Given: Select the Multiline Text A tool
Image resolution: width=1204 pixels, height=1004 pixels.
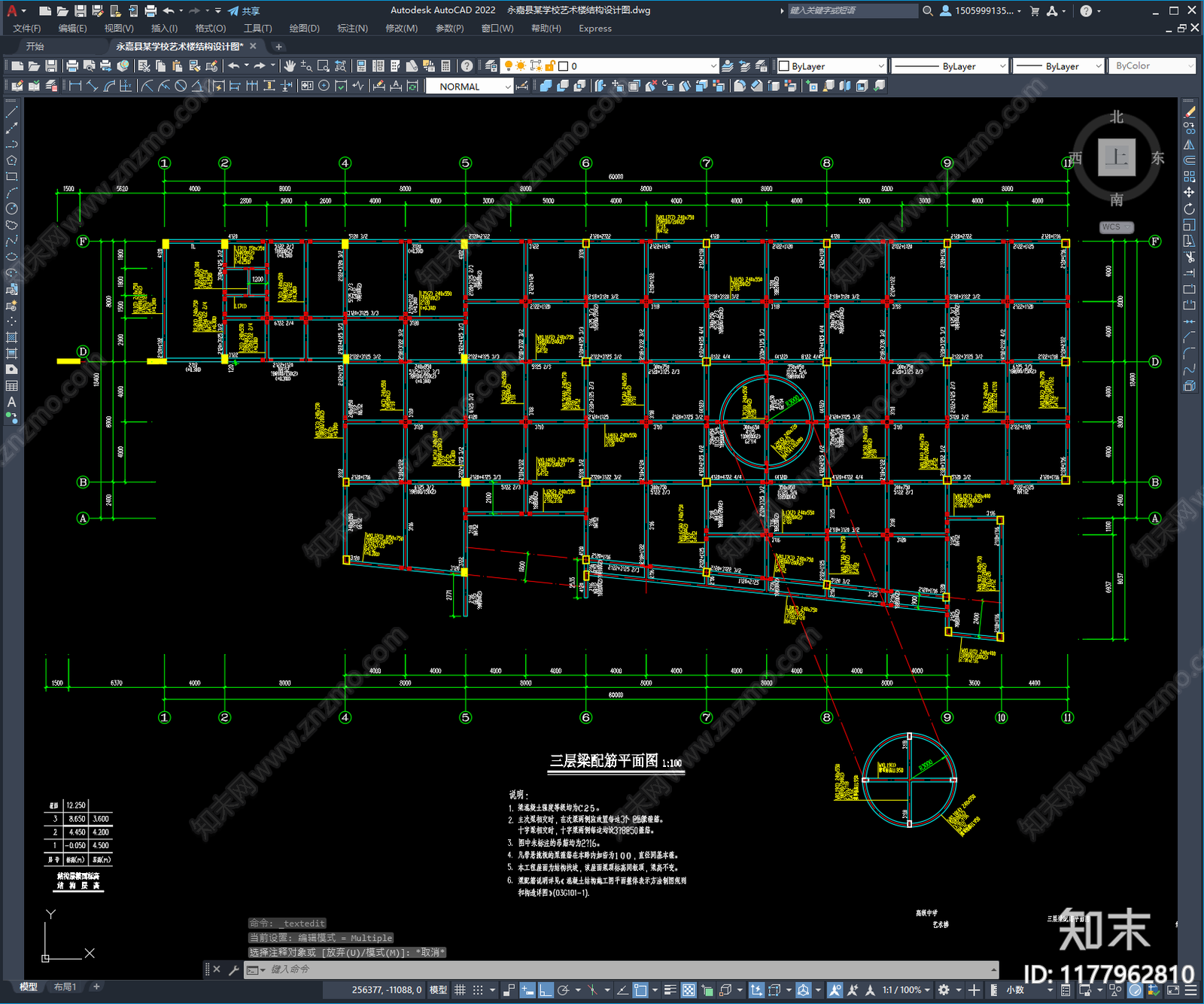Looking at the screenshot, I should [11, 402].
